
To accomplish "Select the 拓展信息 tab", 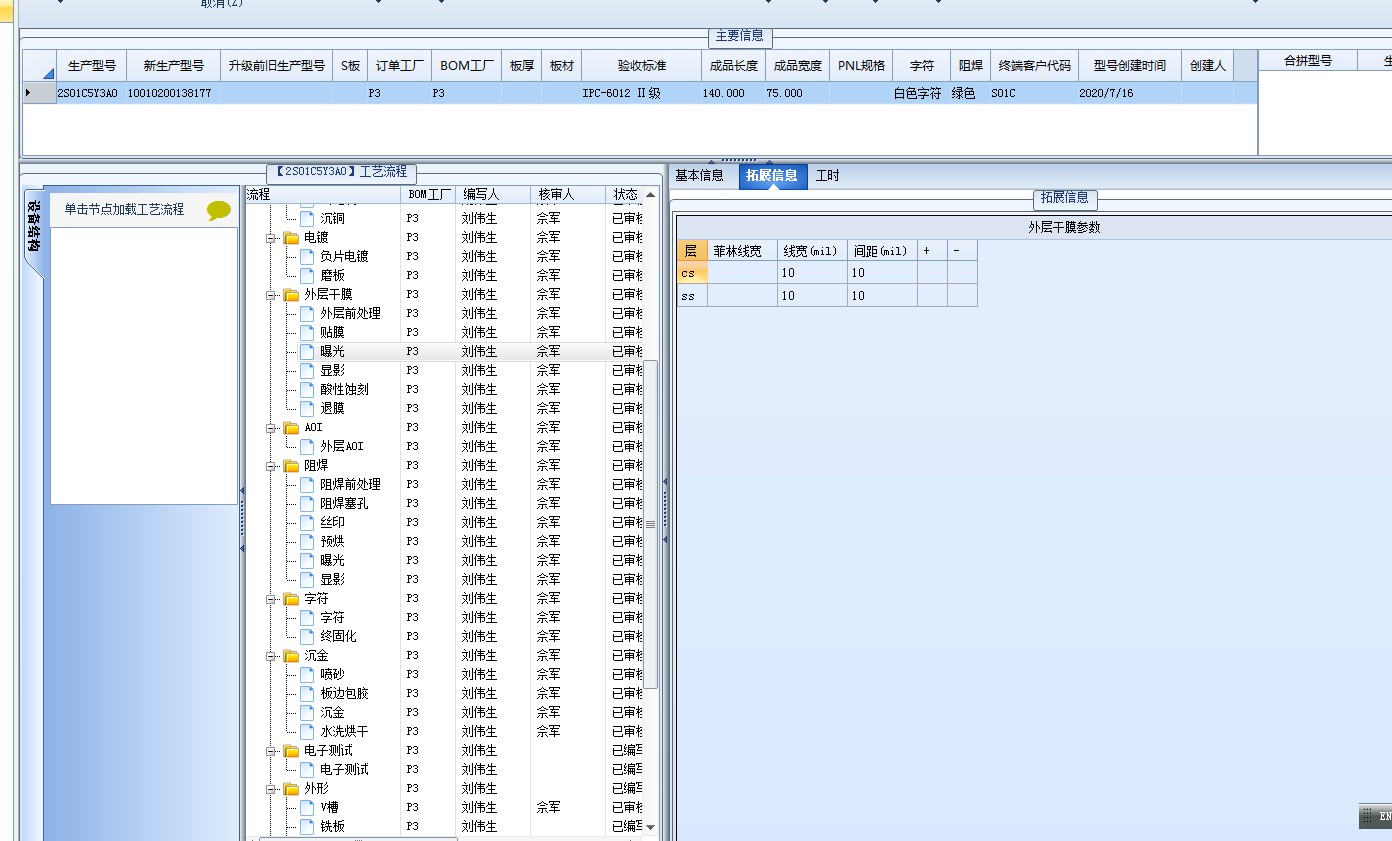I will click(x=772, y=176).
